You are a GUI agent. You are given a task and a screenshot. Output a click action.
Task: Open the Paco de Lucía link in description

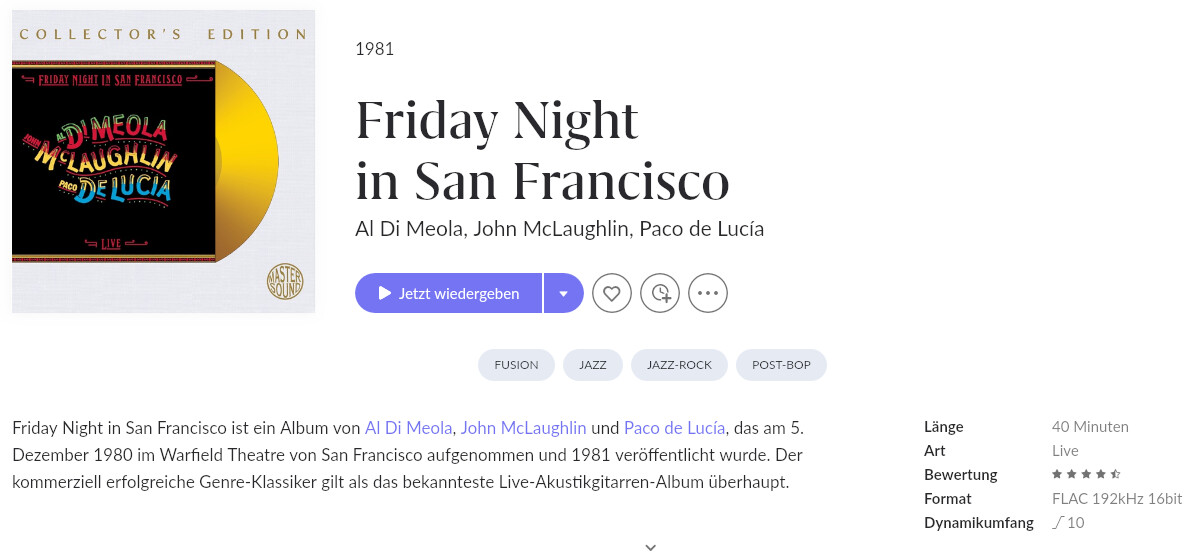(x=674, y=428)
